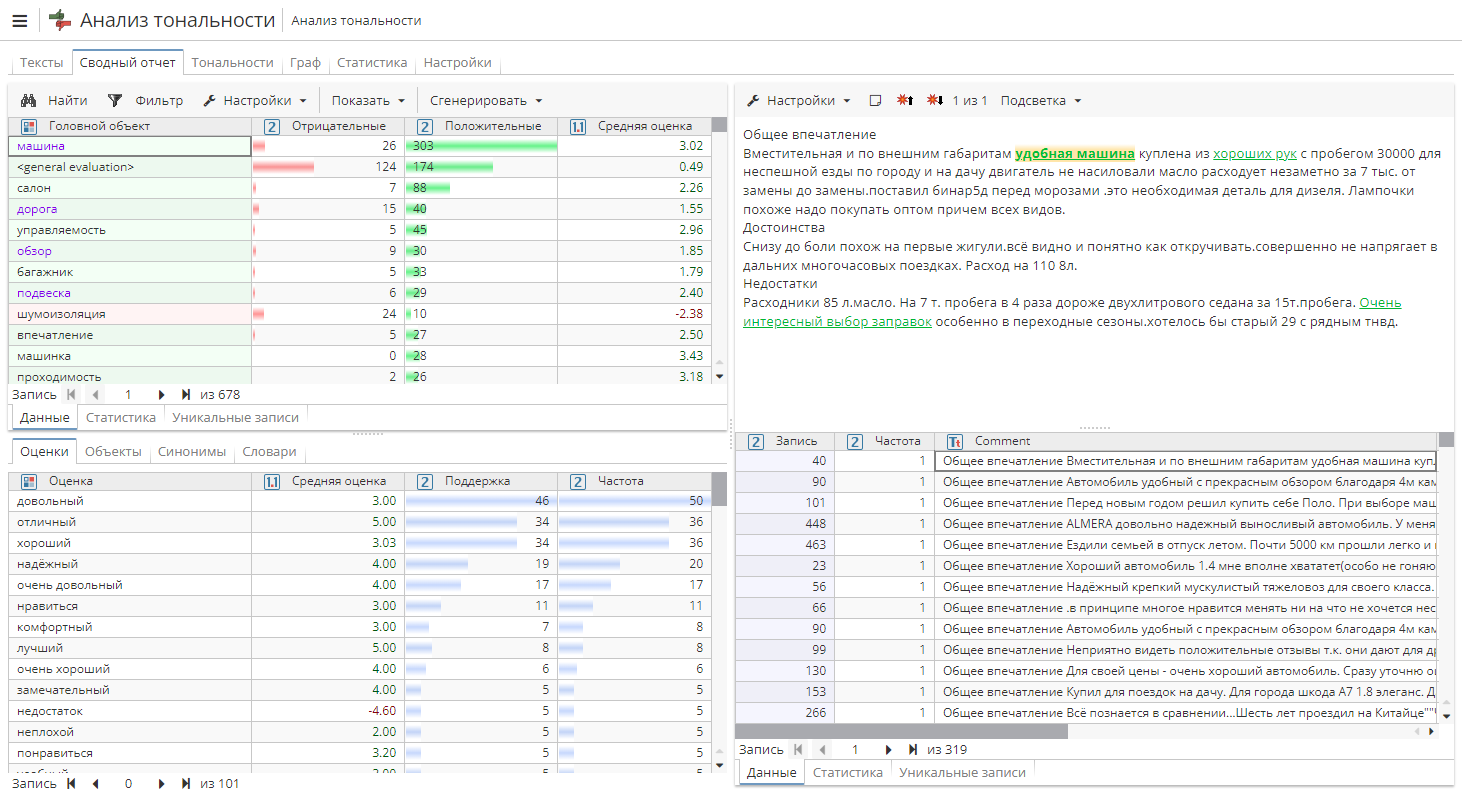Open the top Статистика tab

click(372, 62)
